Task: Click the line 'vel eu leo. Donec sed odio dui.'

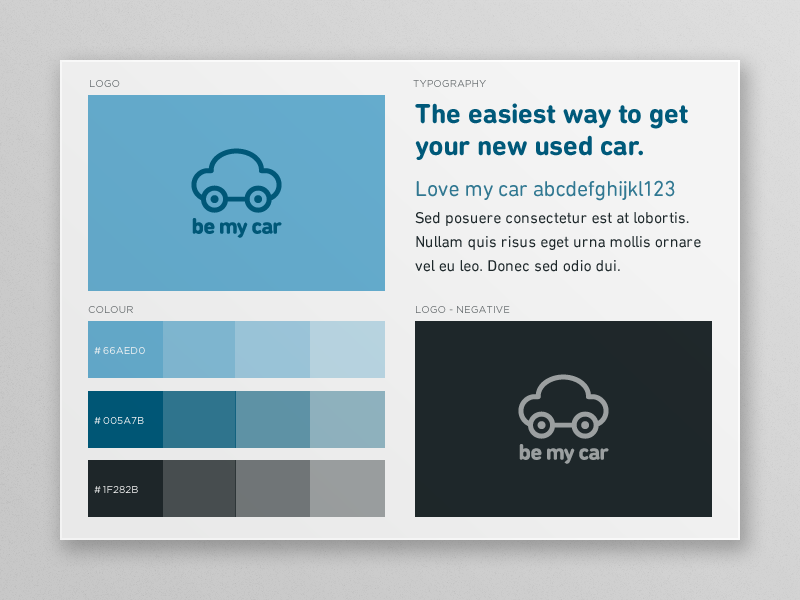Action: [x=518, y=266]
